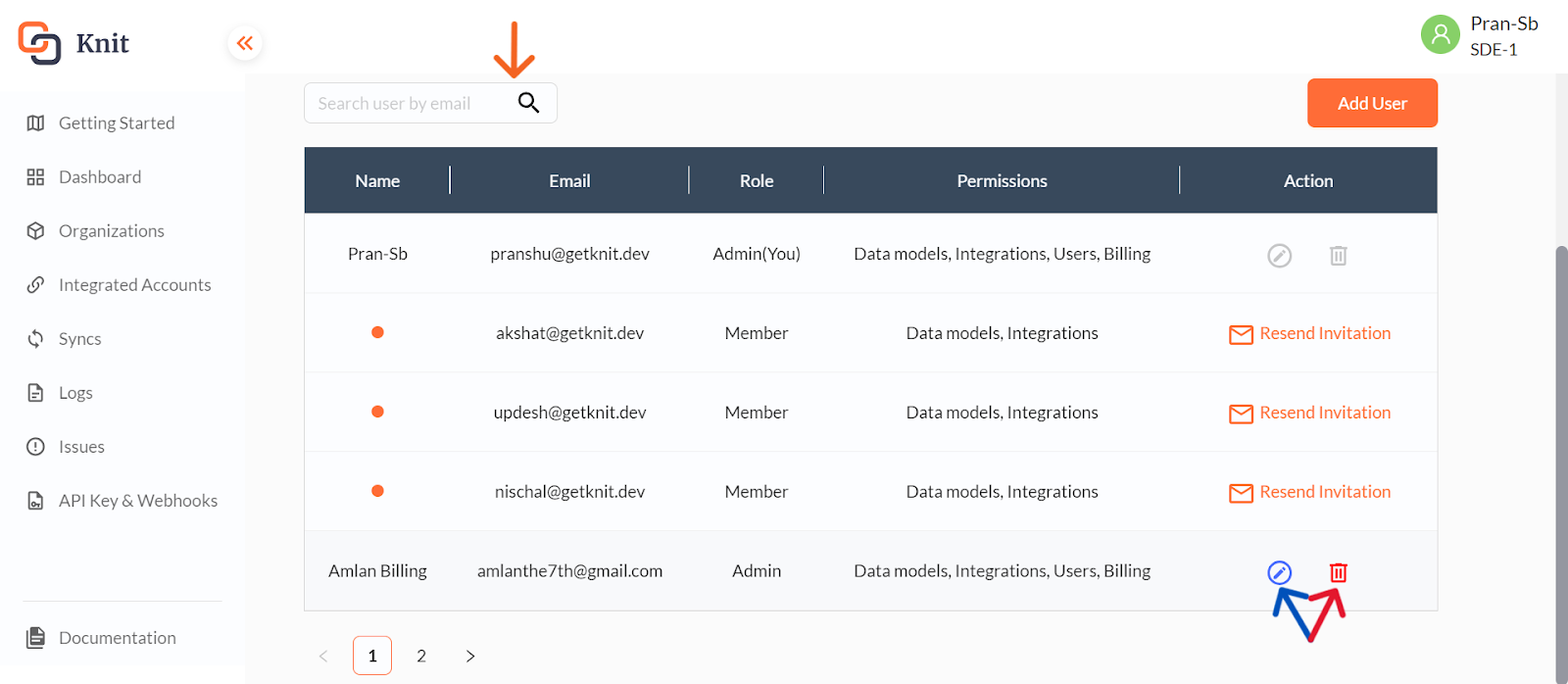The height and width of the screenshot is (684, 1568).
Task: Collapse the sidebar with double-chevron button
Action: [x=245, y=43]
